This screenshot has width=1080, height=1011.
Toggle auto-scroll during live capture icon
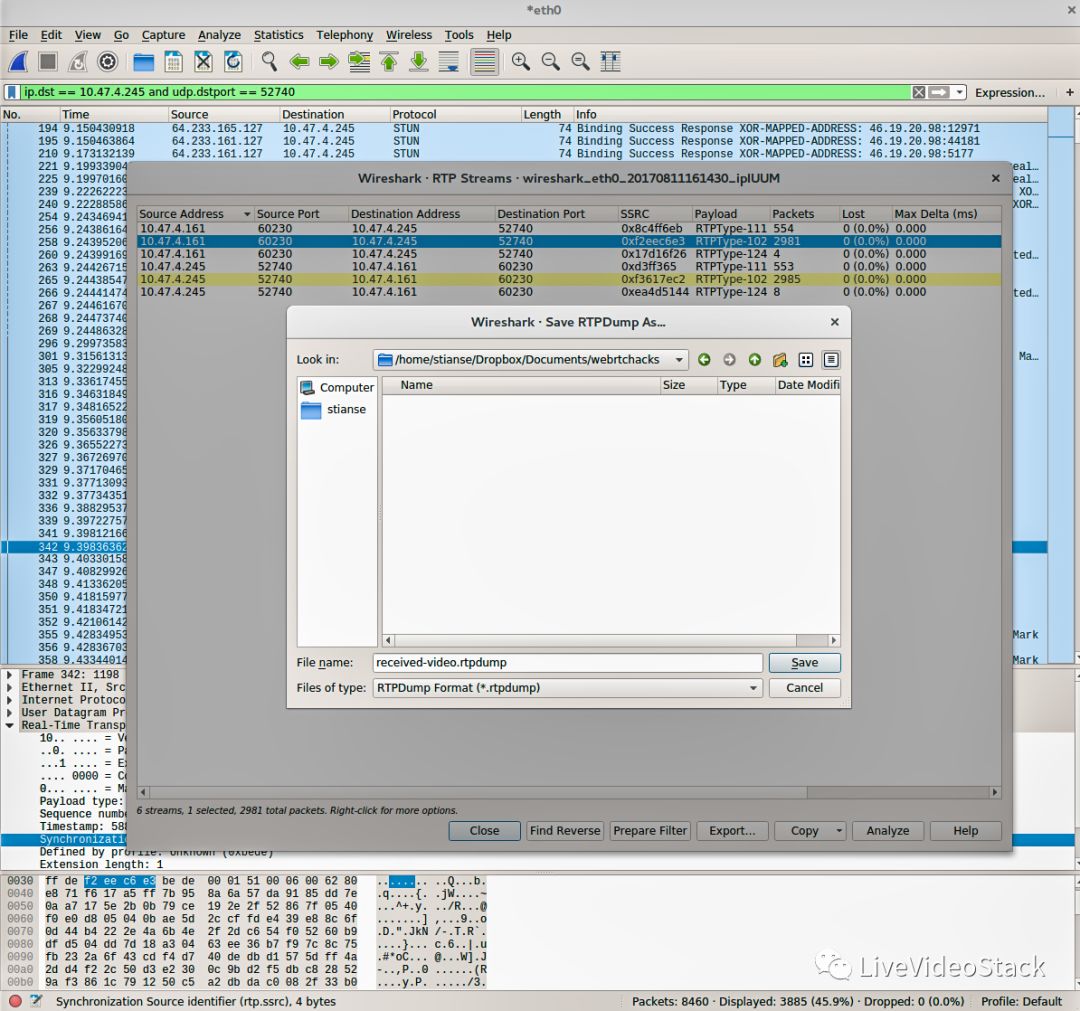(448, 62)
